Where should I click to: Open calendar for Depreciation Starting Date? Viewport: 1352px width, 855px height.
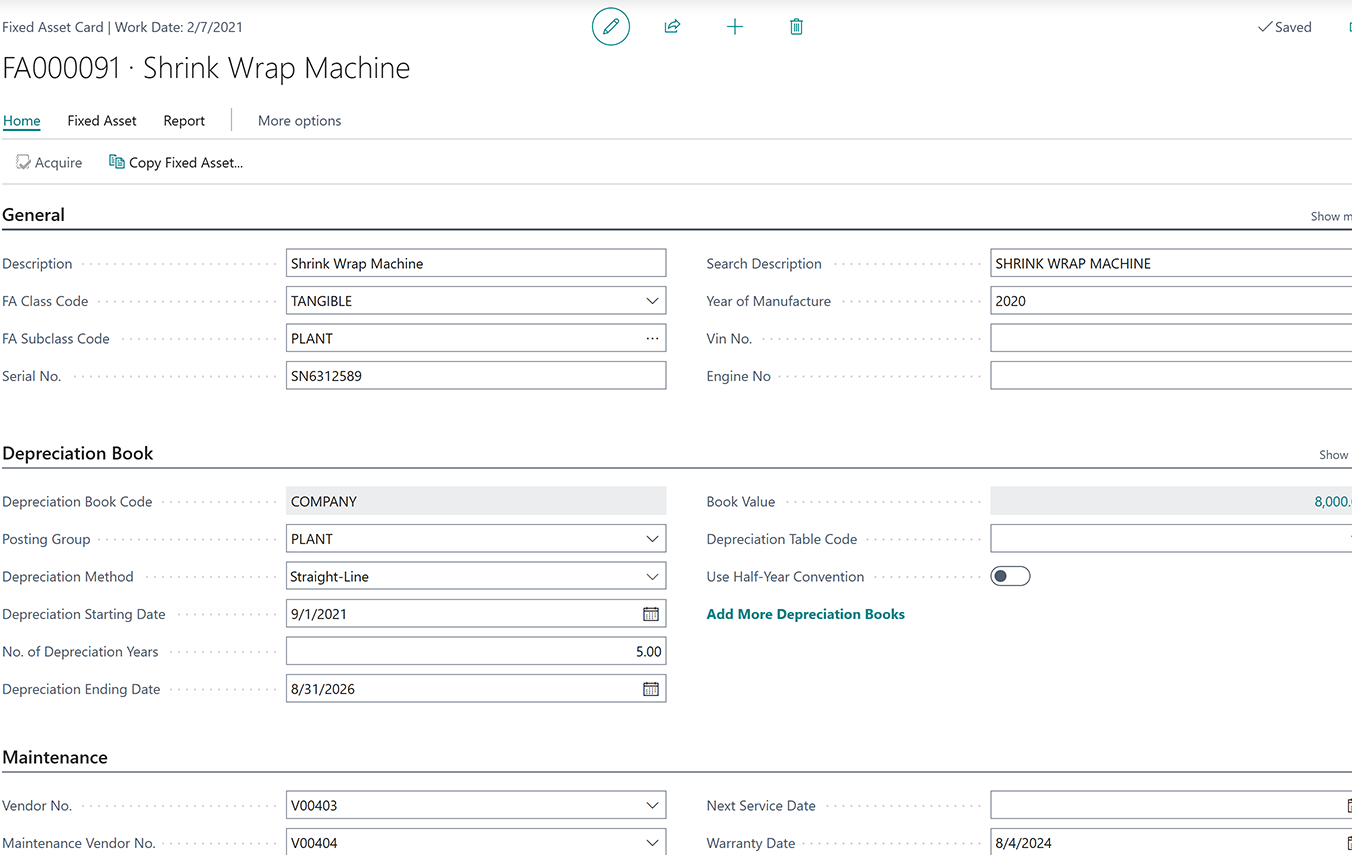(651, 614)
